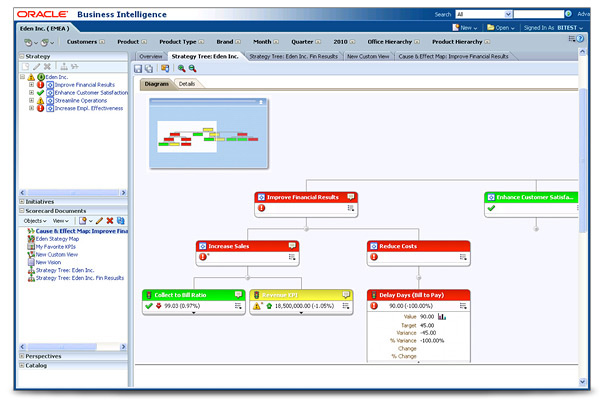Switch to the Overview tab
Screen dimensions: 600x400
click(x=150, y=56)
